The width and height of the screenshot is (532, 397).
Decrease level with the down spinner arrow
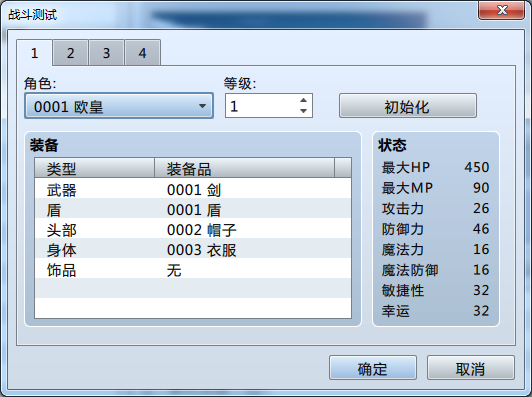(x=304, y=111)
